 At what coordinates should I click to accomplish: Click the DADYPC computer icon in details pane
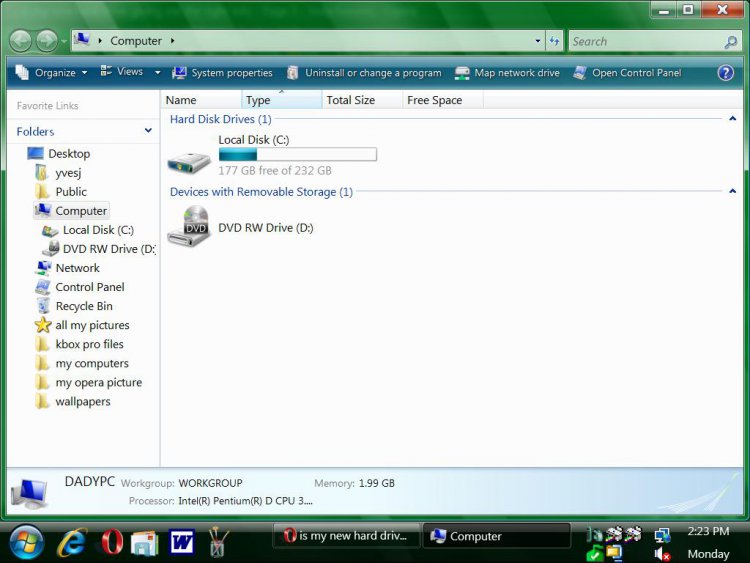point(30,492)
